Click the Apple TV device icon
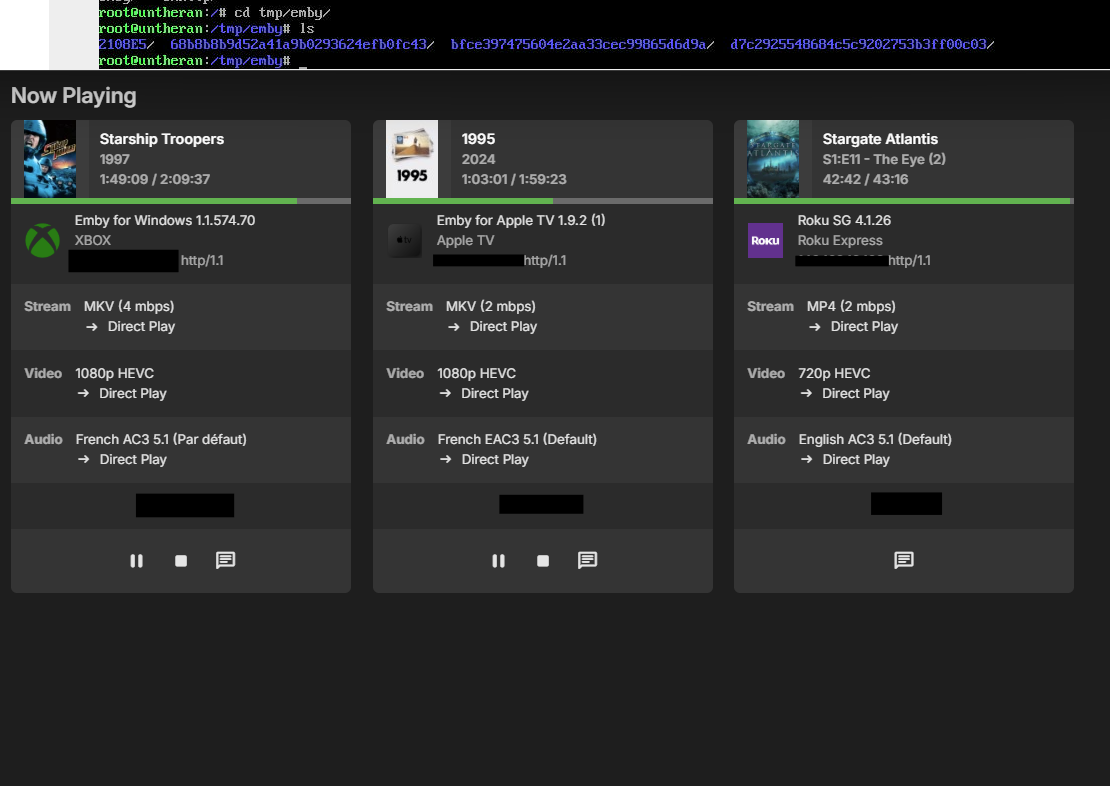 [x=404, y=240]
